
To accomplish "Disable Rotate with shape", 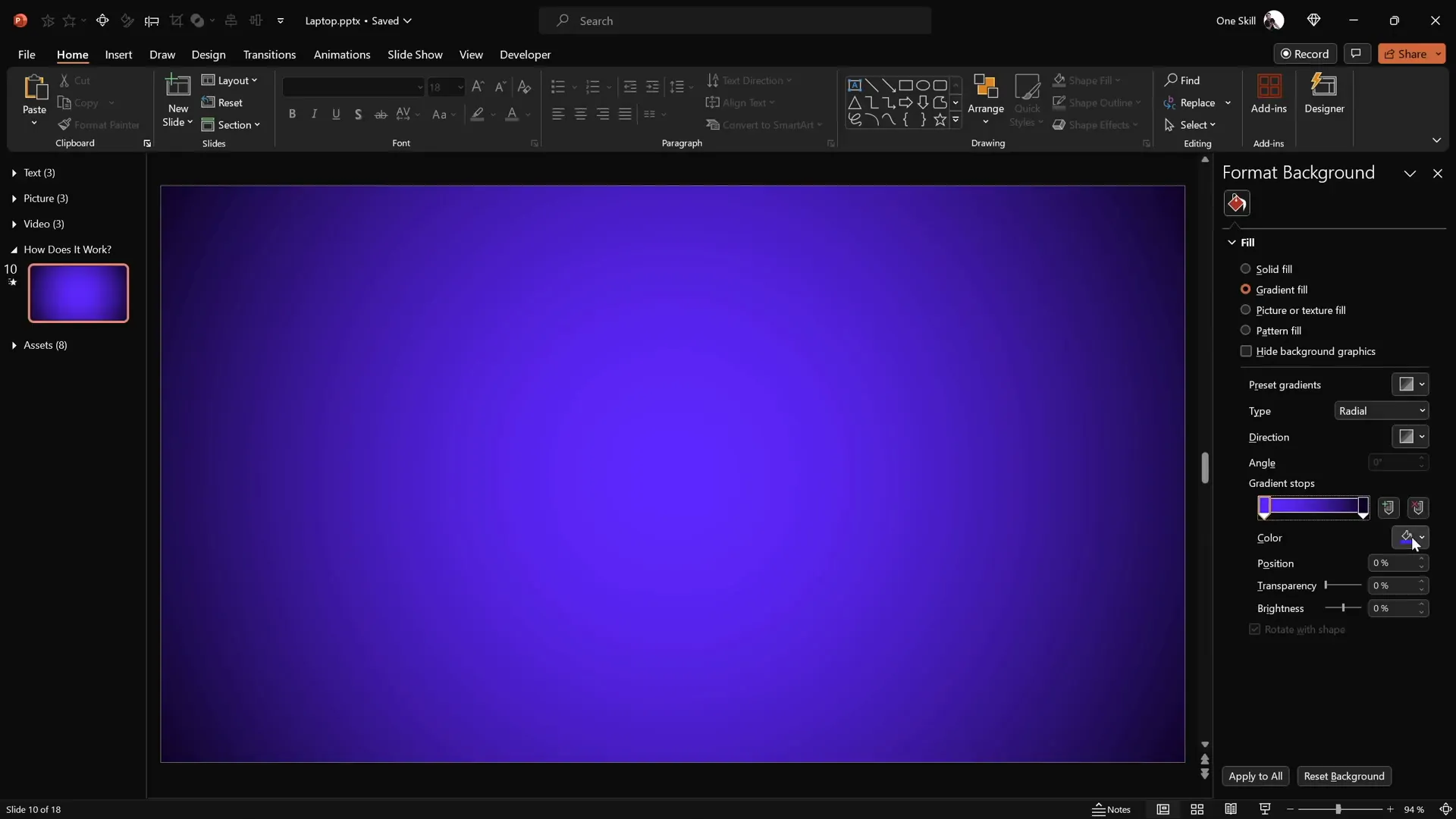I will coord(1256,629).
